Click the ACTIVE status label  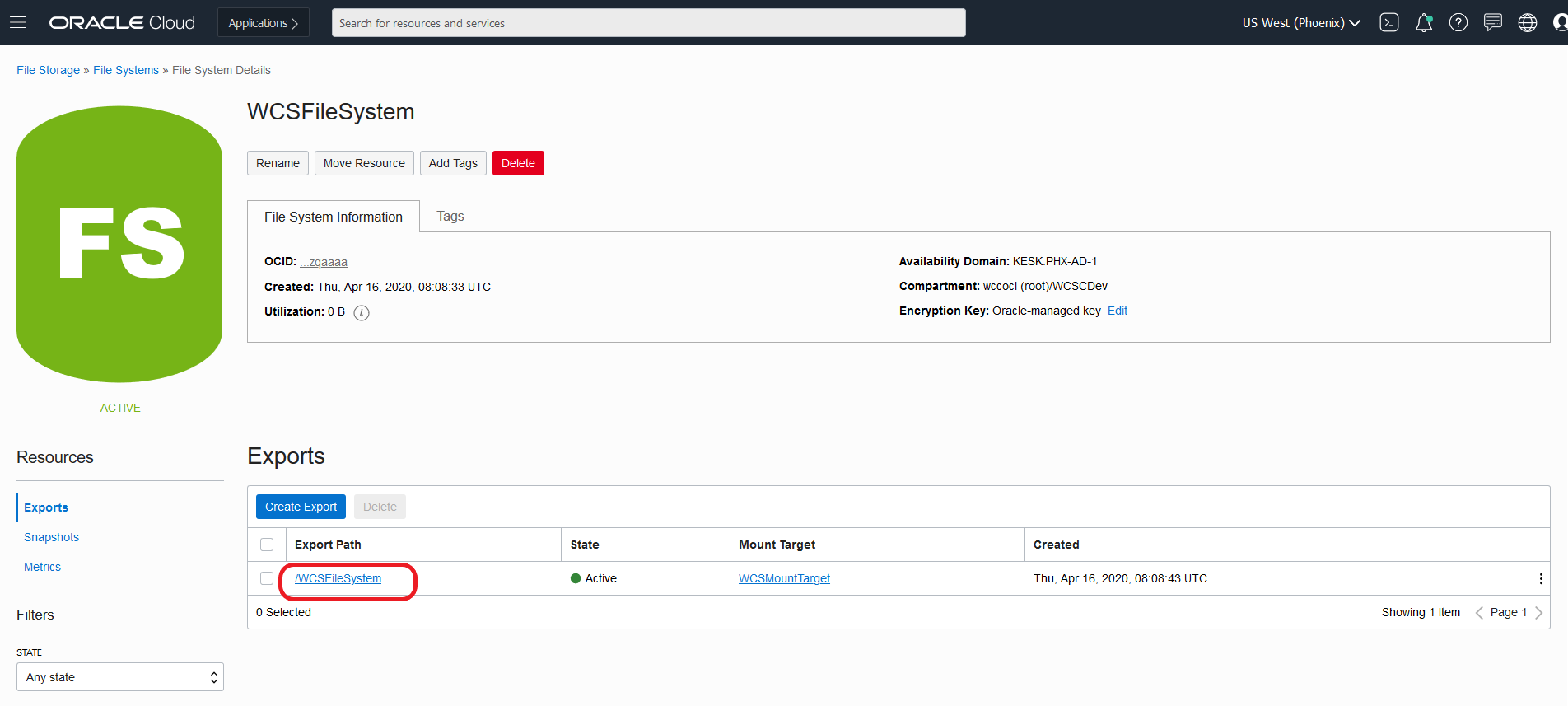click(x=120, y=408)
